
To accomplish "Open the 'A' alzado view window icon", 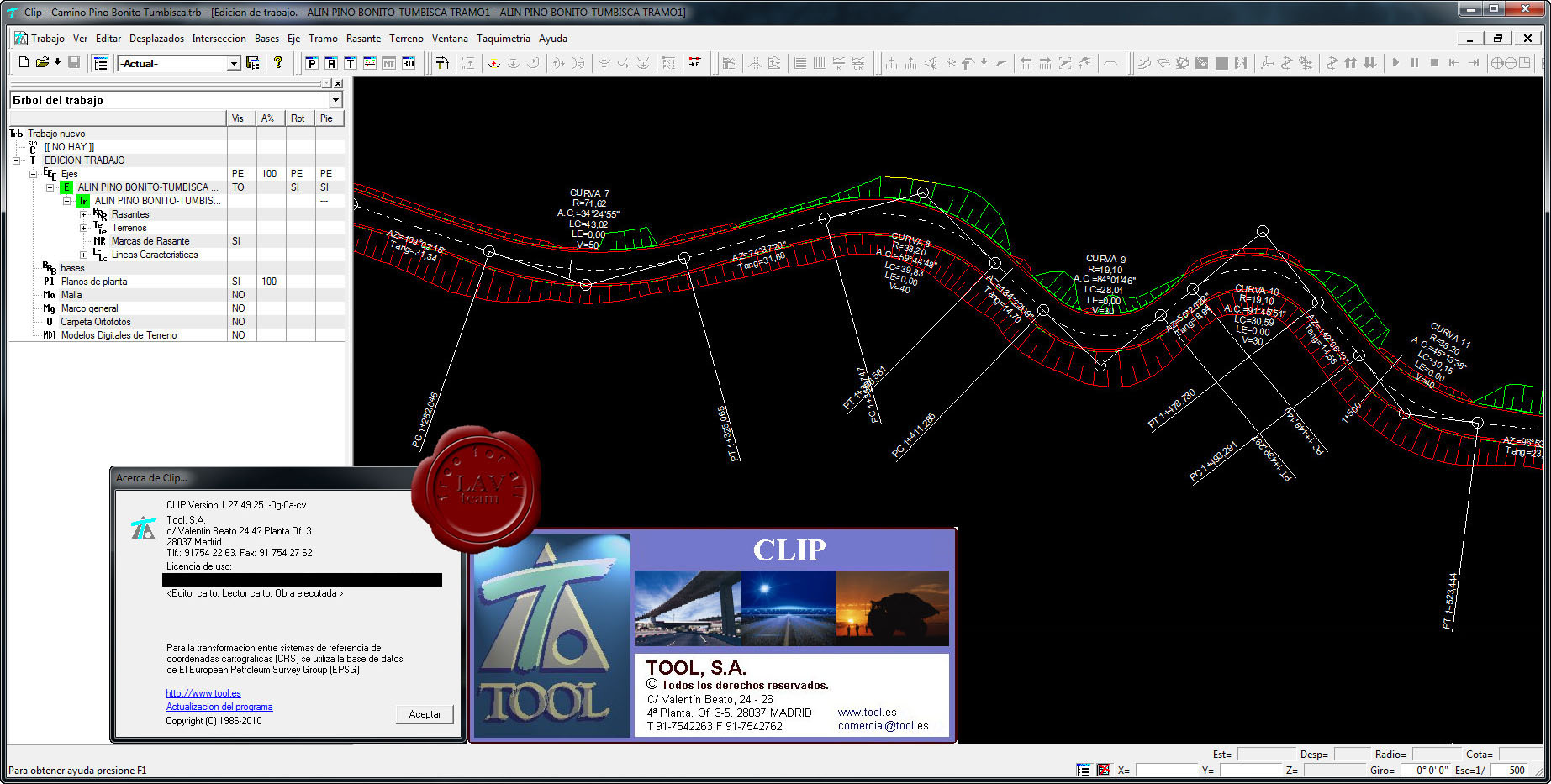I will 331,63.
